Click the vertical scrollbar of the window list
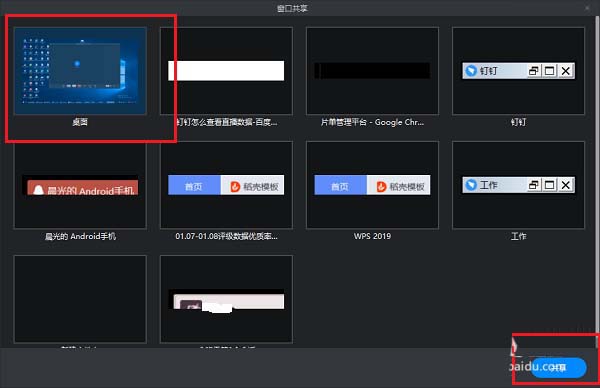The height and width of the screenshot is (388, 600). 597,182
